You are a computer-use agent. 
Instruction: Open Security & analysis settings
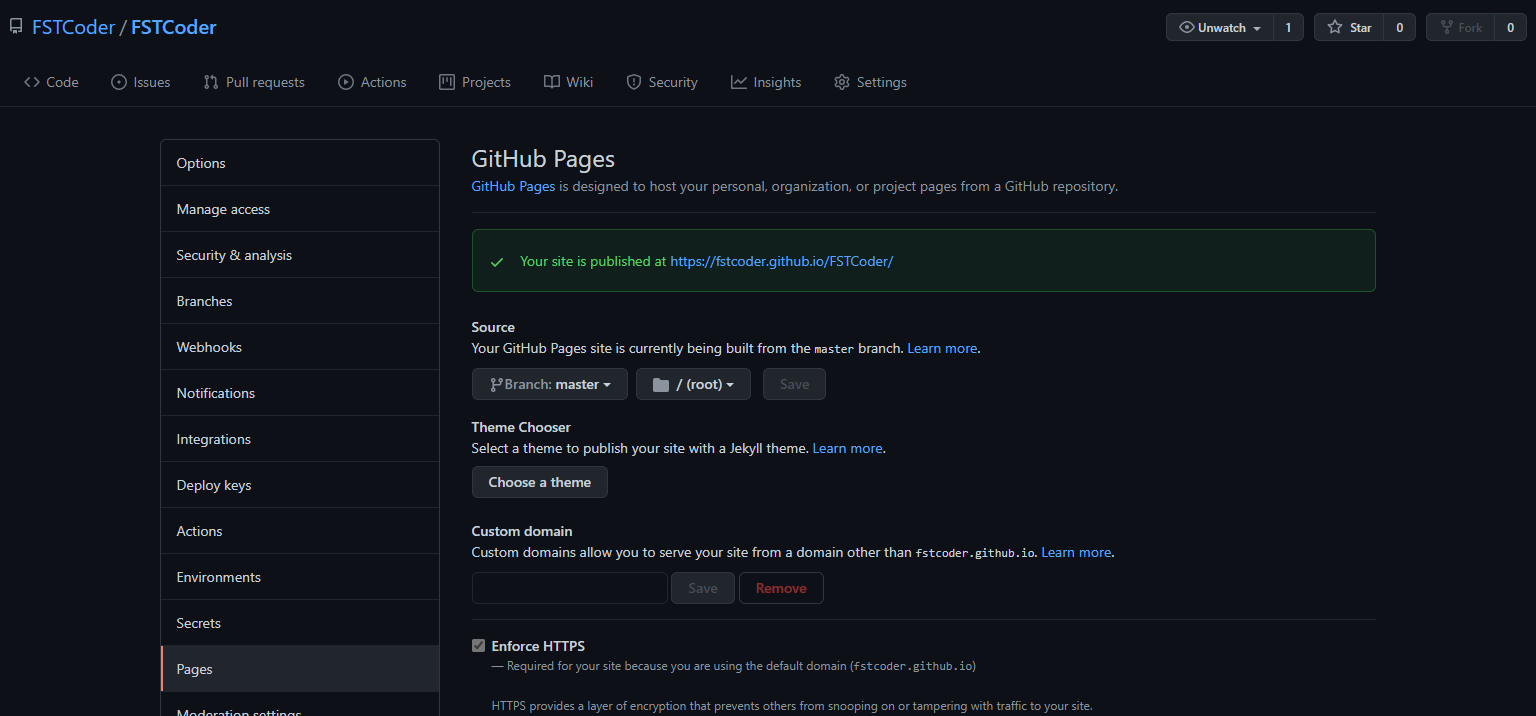[x=300, y=255]
